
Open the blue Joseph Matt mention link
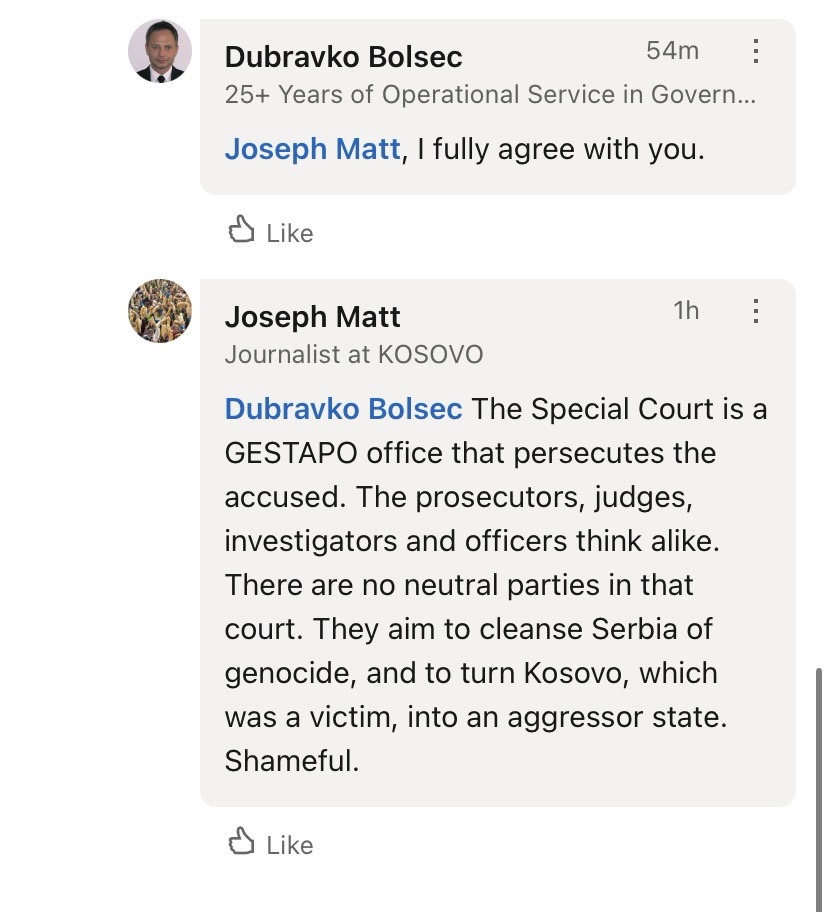point(312,149)
